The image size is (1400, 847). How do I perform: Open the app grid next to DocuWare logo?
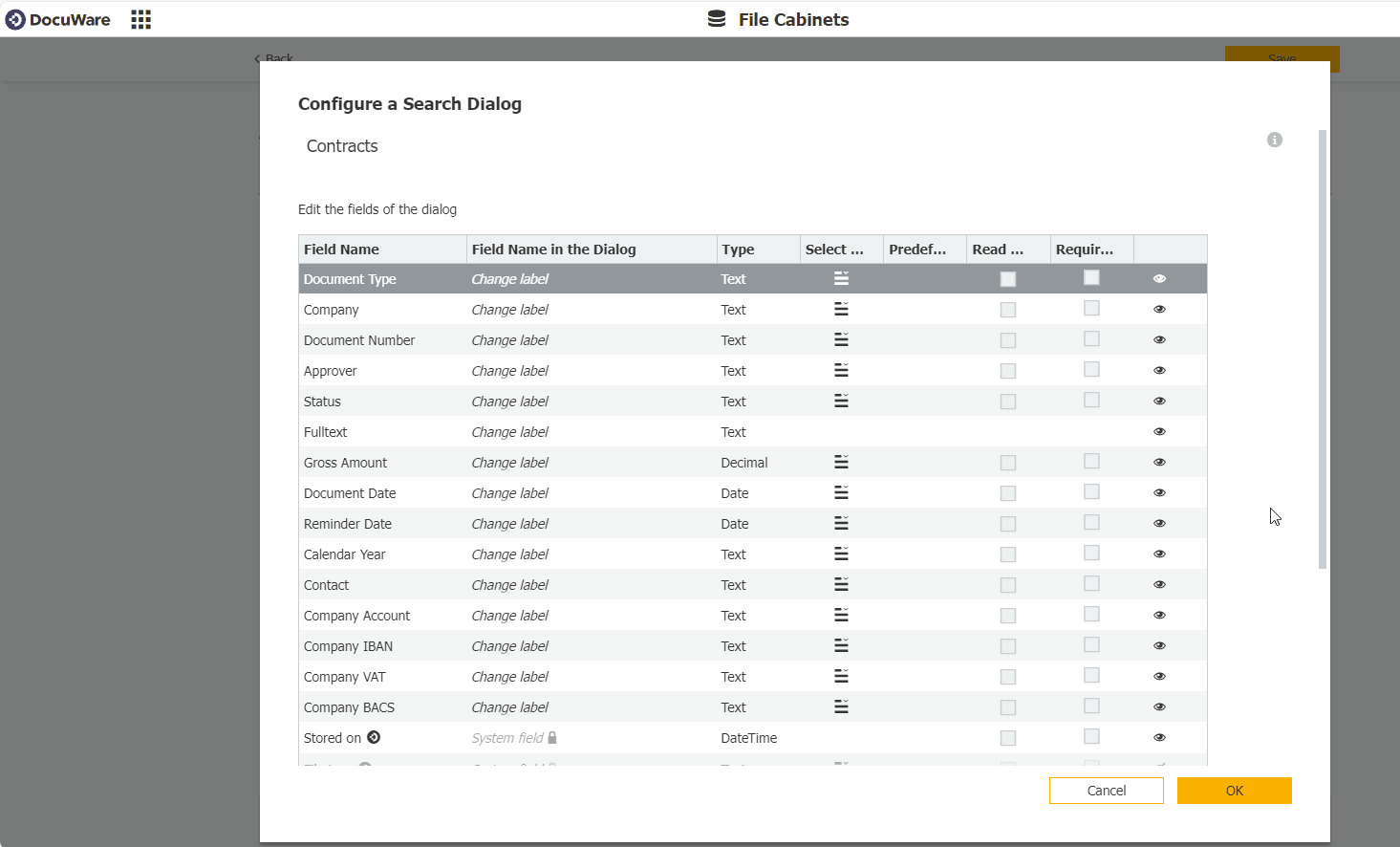coord(140,19)
